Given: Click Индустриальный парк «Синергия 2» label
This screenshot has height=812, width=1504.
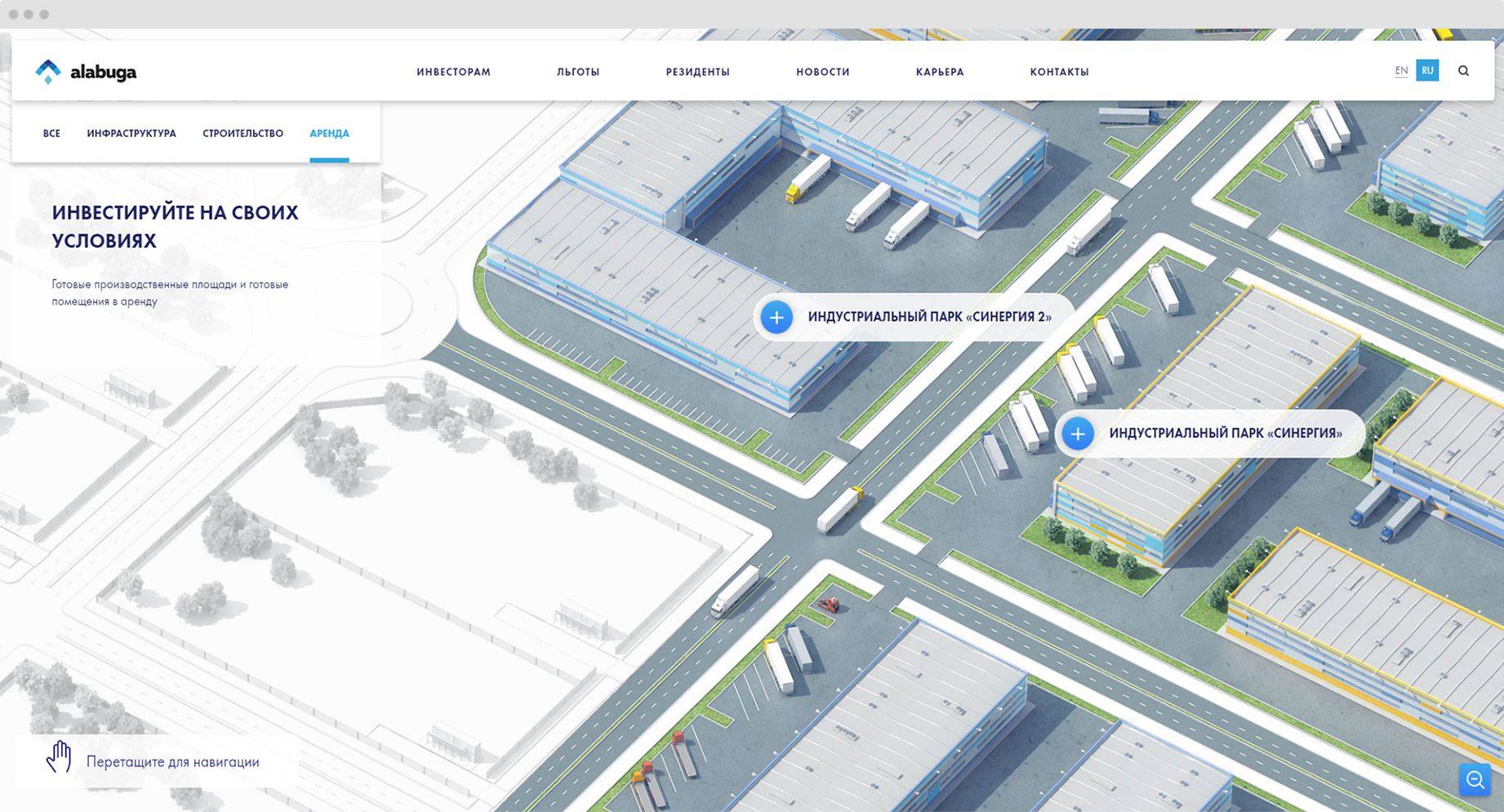Looking at the screenshot, I should (929, 317).
